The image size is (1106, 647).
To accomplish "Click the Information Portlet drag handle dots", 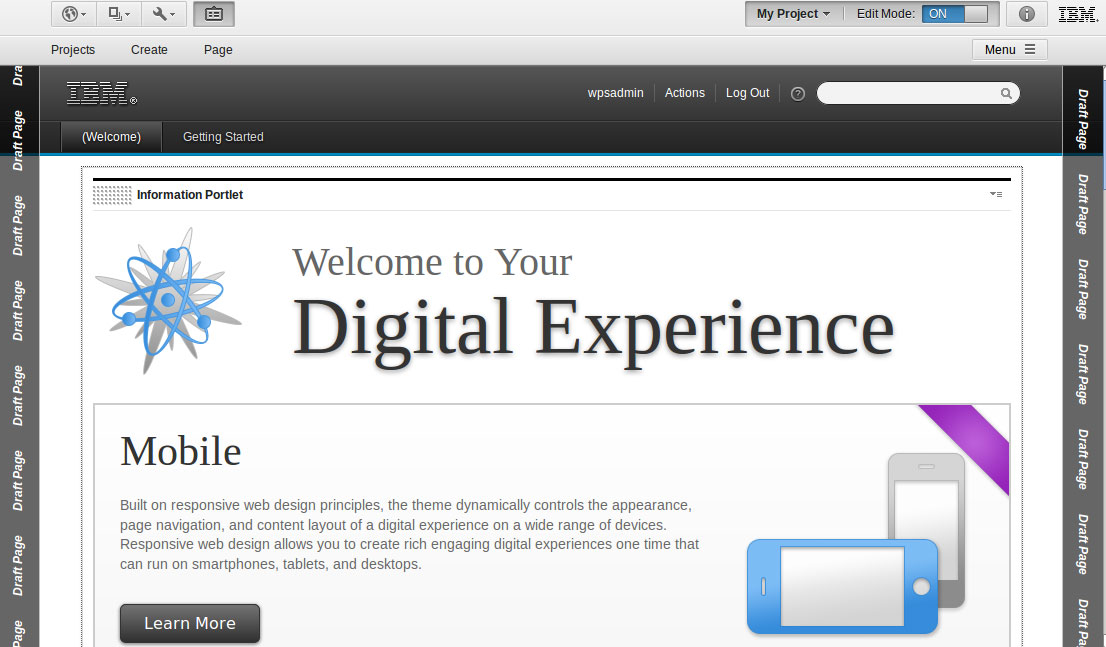I will (x=111, y=195).
